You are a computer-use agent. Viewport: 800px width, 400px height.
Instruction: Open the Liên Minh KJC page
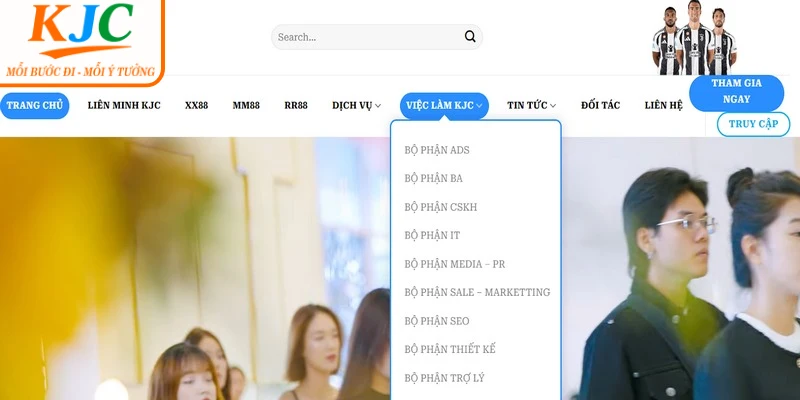coord(124,106)
